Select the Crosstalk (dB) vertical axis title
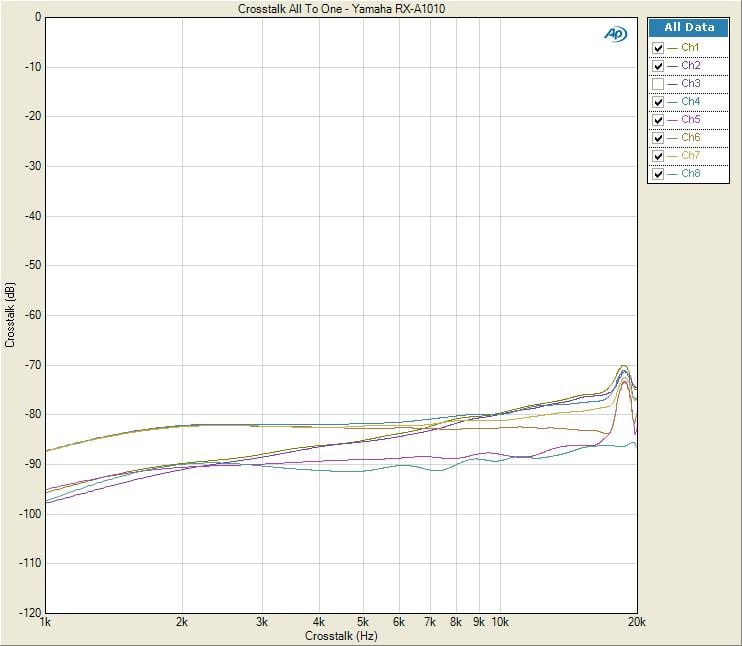742x646 pixels. tap(10, 314)
